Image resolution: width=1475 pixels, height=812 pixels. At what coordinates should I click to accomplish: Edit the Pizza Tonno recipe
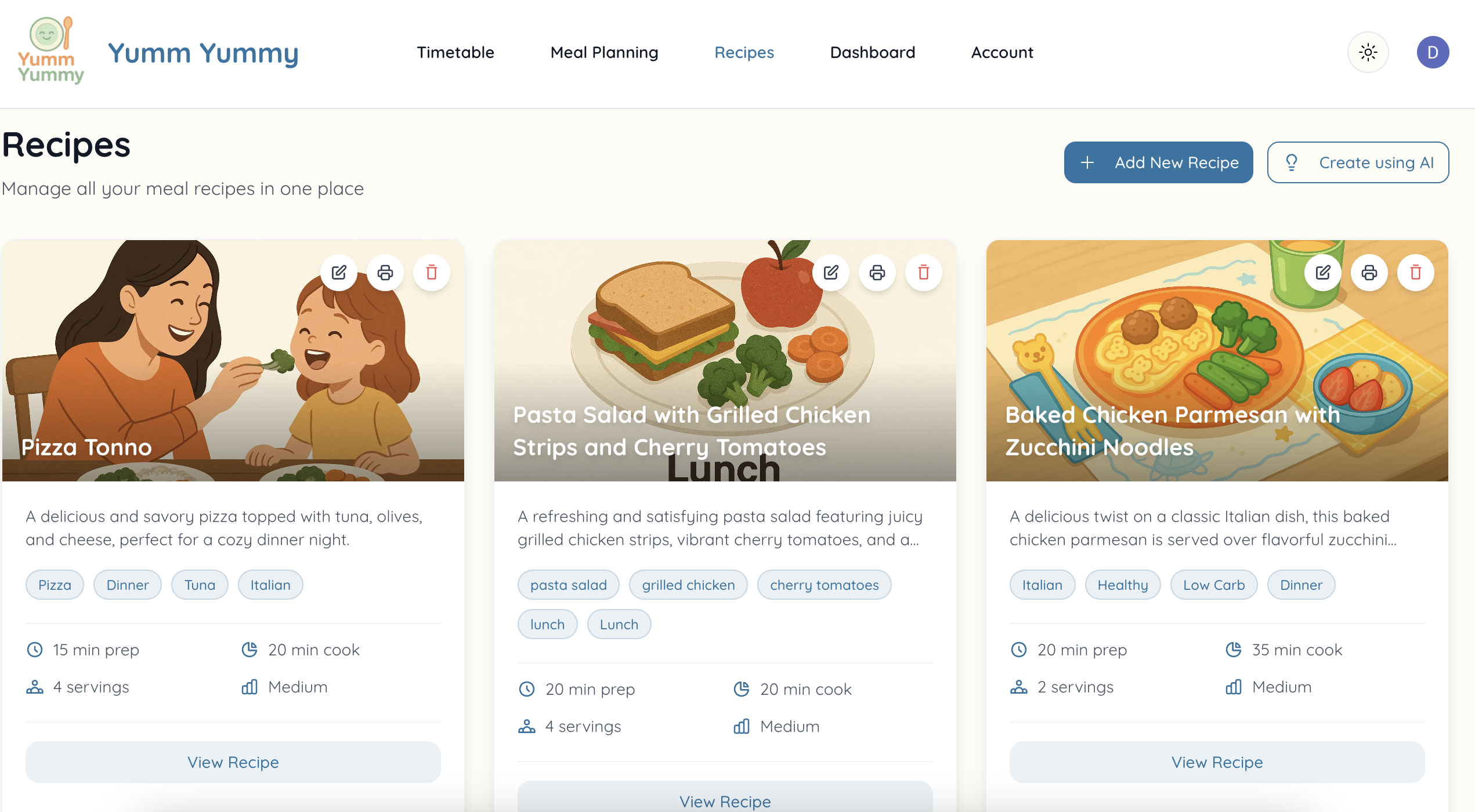click(339, 273)
